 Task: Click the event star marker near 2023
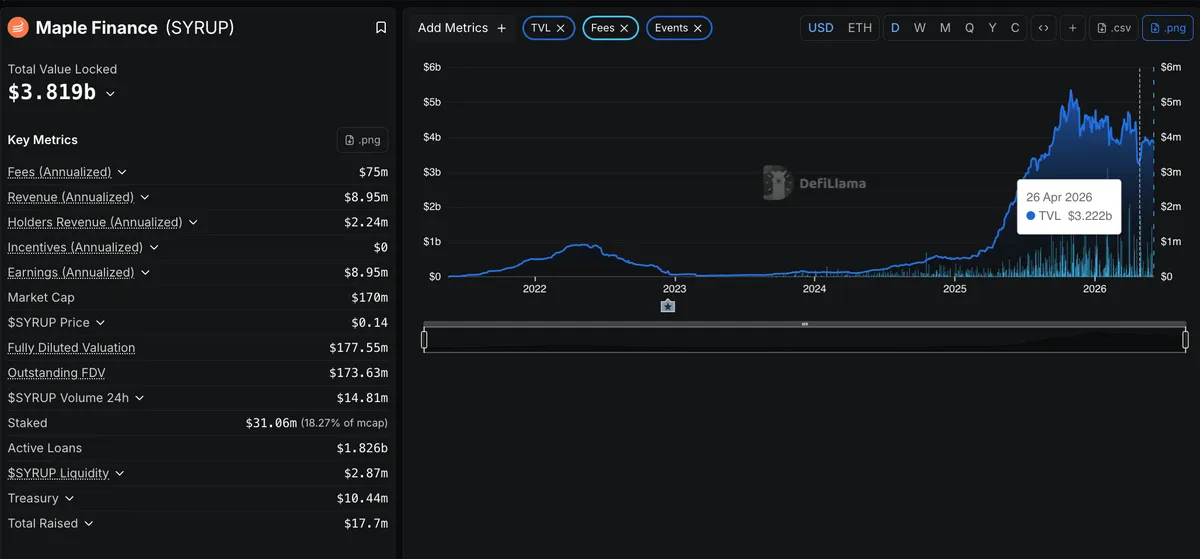(x=668, y=306)
